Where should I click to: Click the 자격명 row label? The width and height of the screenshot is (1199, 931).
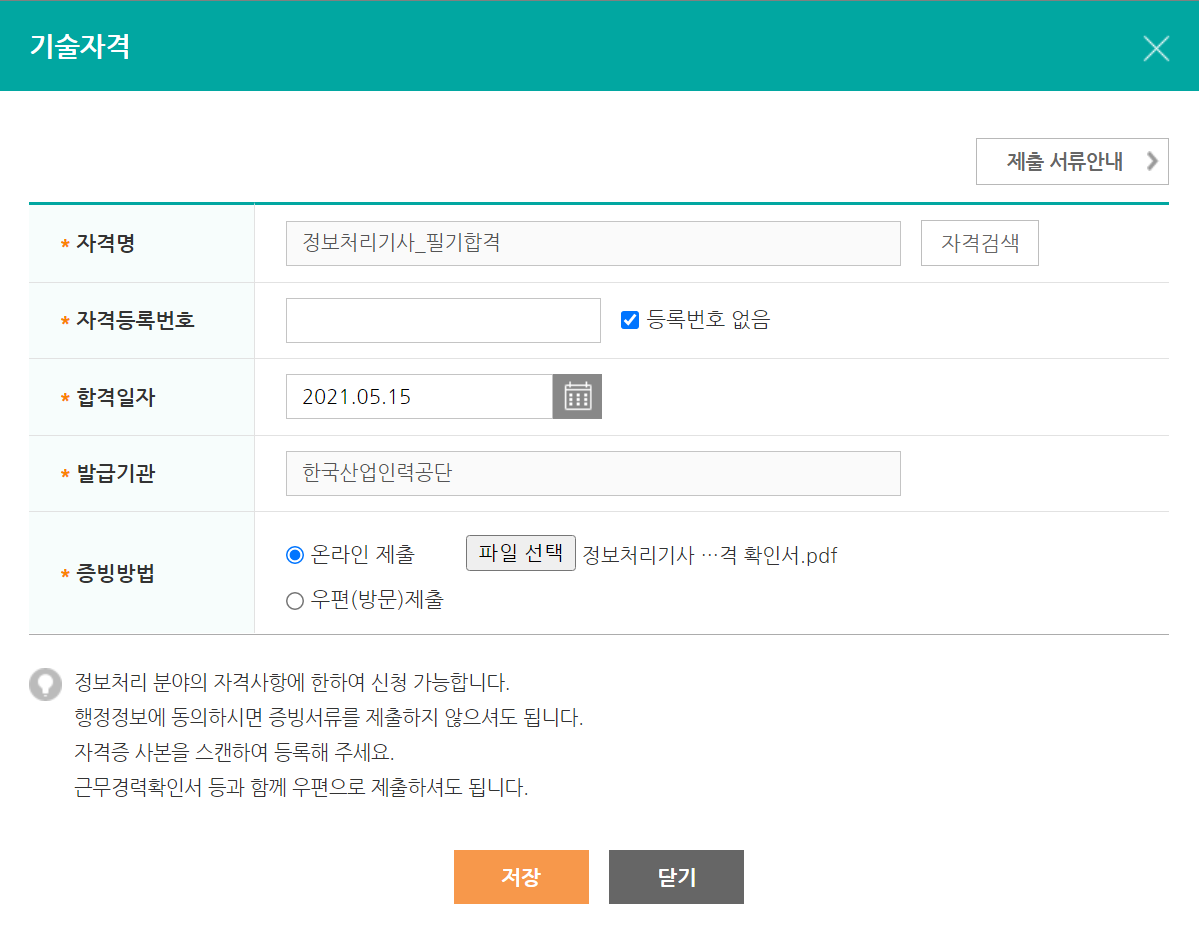(x=106, y=244)
